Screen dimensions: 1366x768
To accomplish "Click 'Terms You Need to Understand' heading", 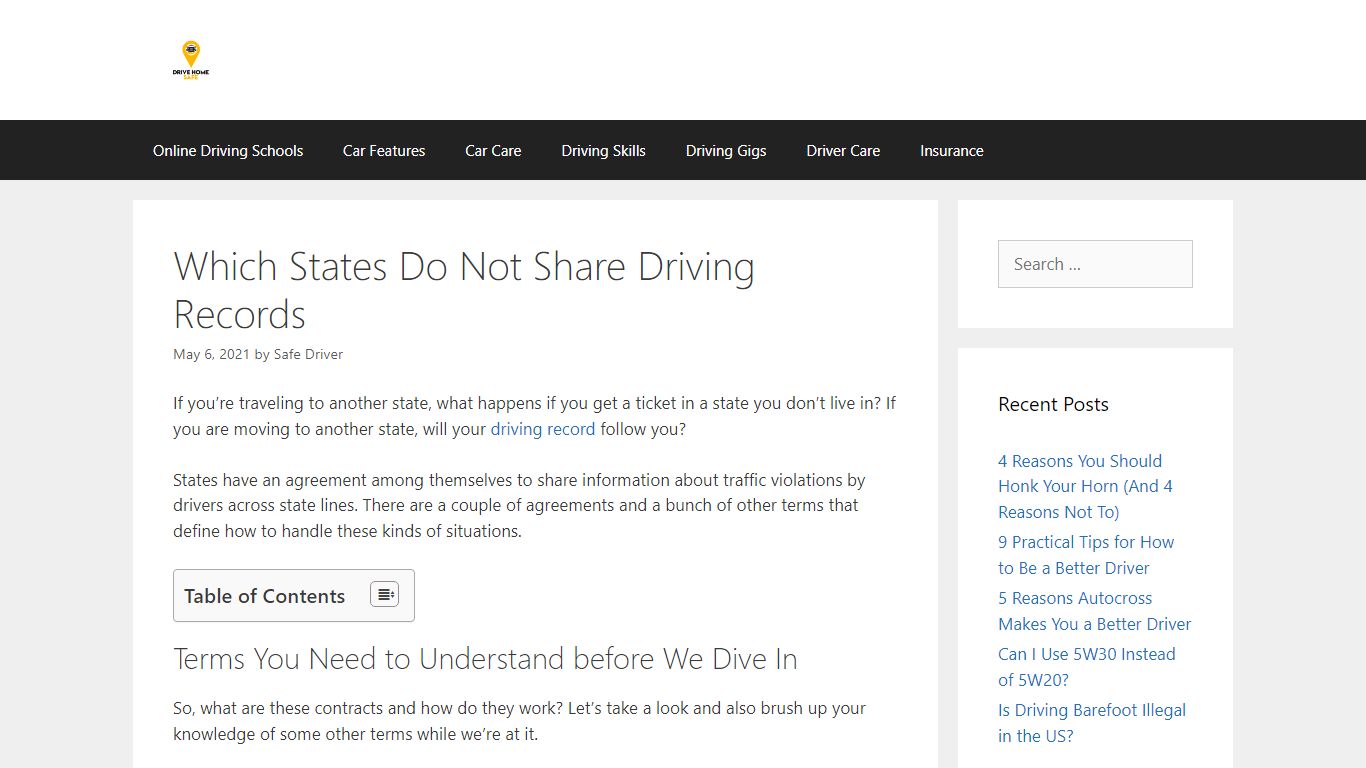I will (485, 659).
